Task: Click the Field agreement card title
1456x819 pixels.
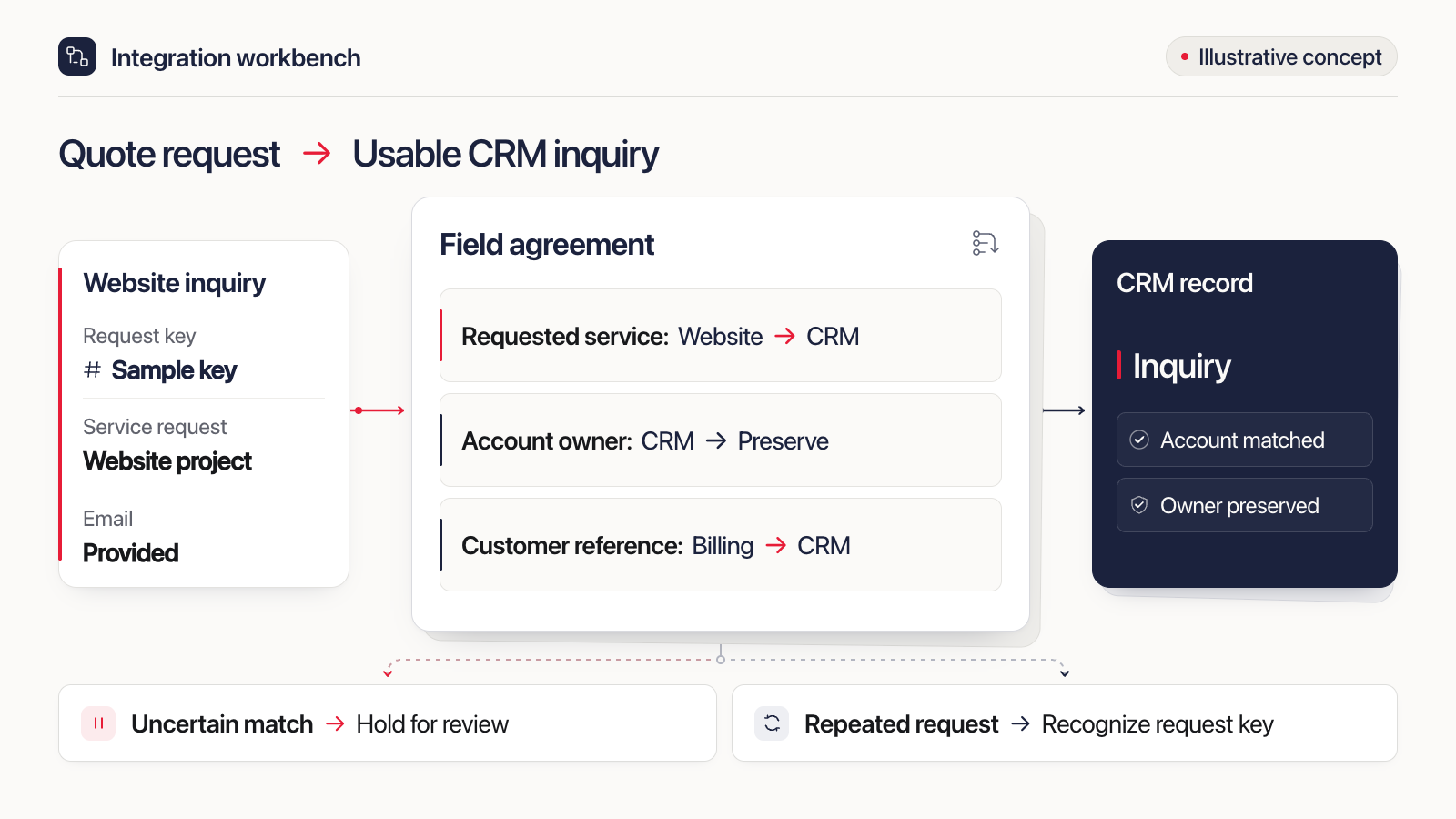Action: click(x=547, y=244)
